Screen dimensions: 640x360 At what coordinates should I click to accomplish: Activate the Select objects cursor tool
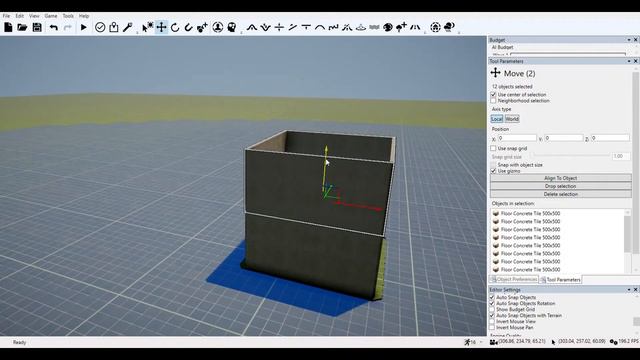147,27
